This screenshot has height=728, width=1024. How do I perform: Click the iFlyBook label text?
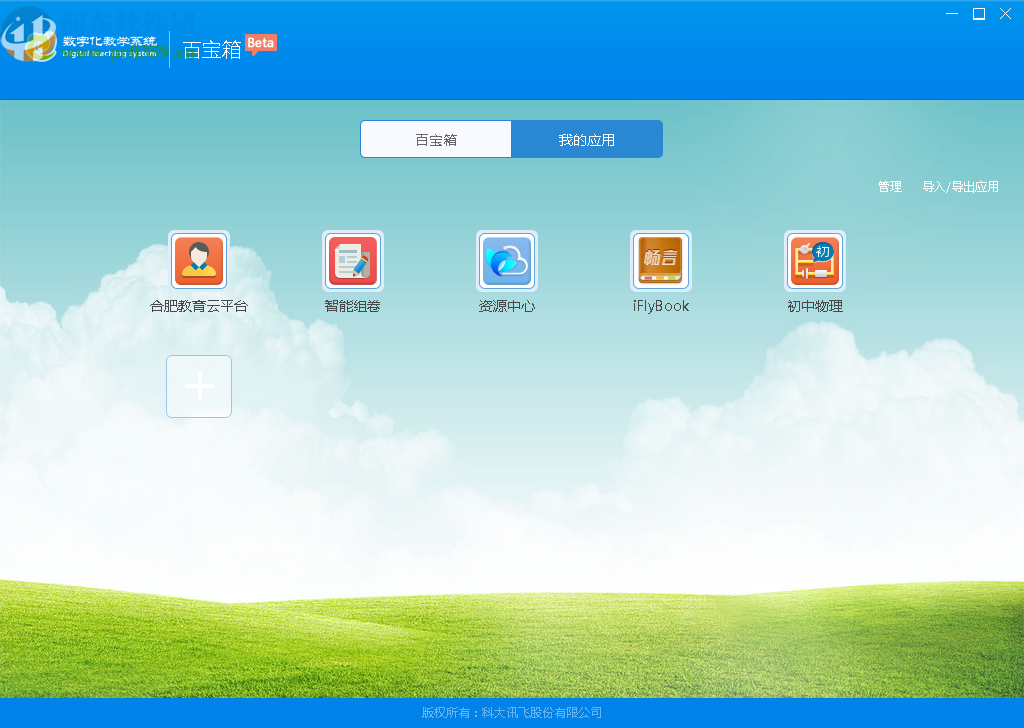click(661, 306)
